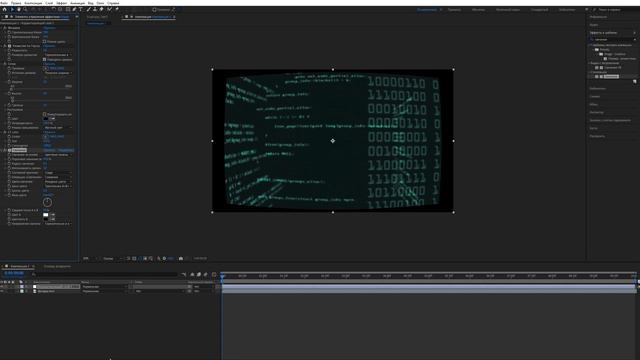
Task: Toggle Gaussian blur repeat edge pixels checkbox
Action: pos(44,60)
